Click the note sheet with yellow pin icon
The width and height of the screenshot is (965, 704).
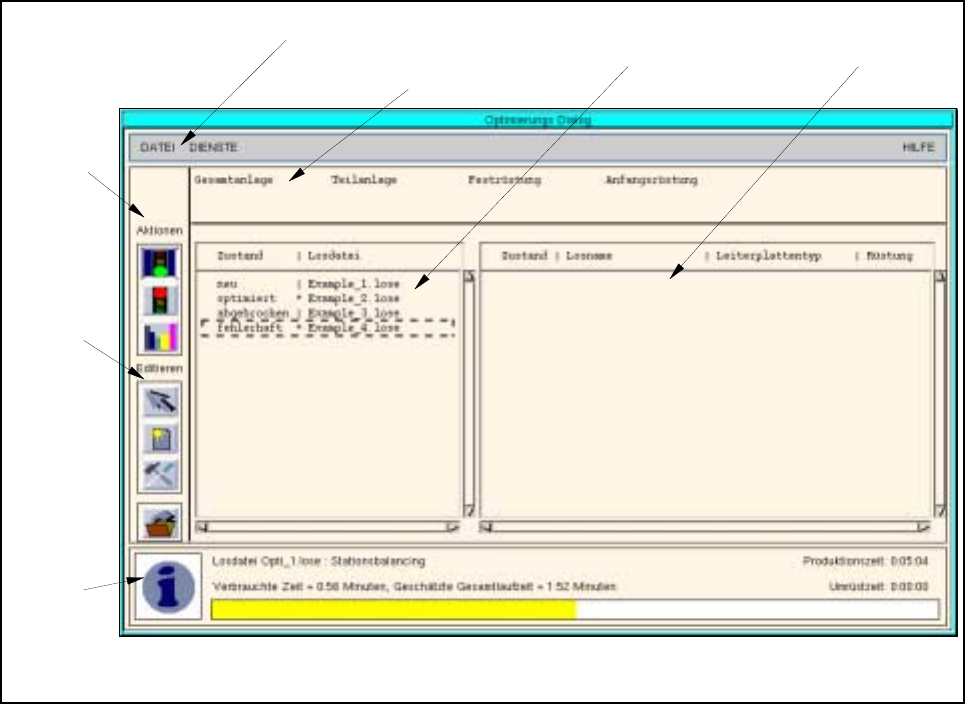pyautogui.click(x=160, y=438)
